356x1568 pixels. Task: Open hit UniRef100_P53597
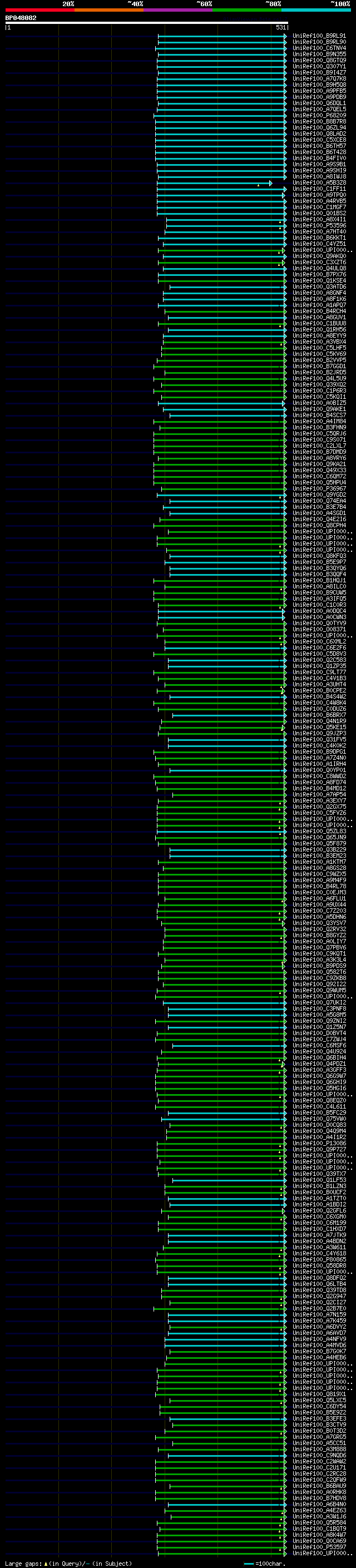tap(319, 1547)
